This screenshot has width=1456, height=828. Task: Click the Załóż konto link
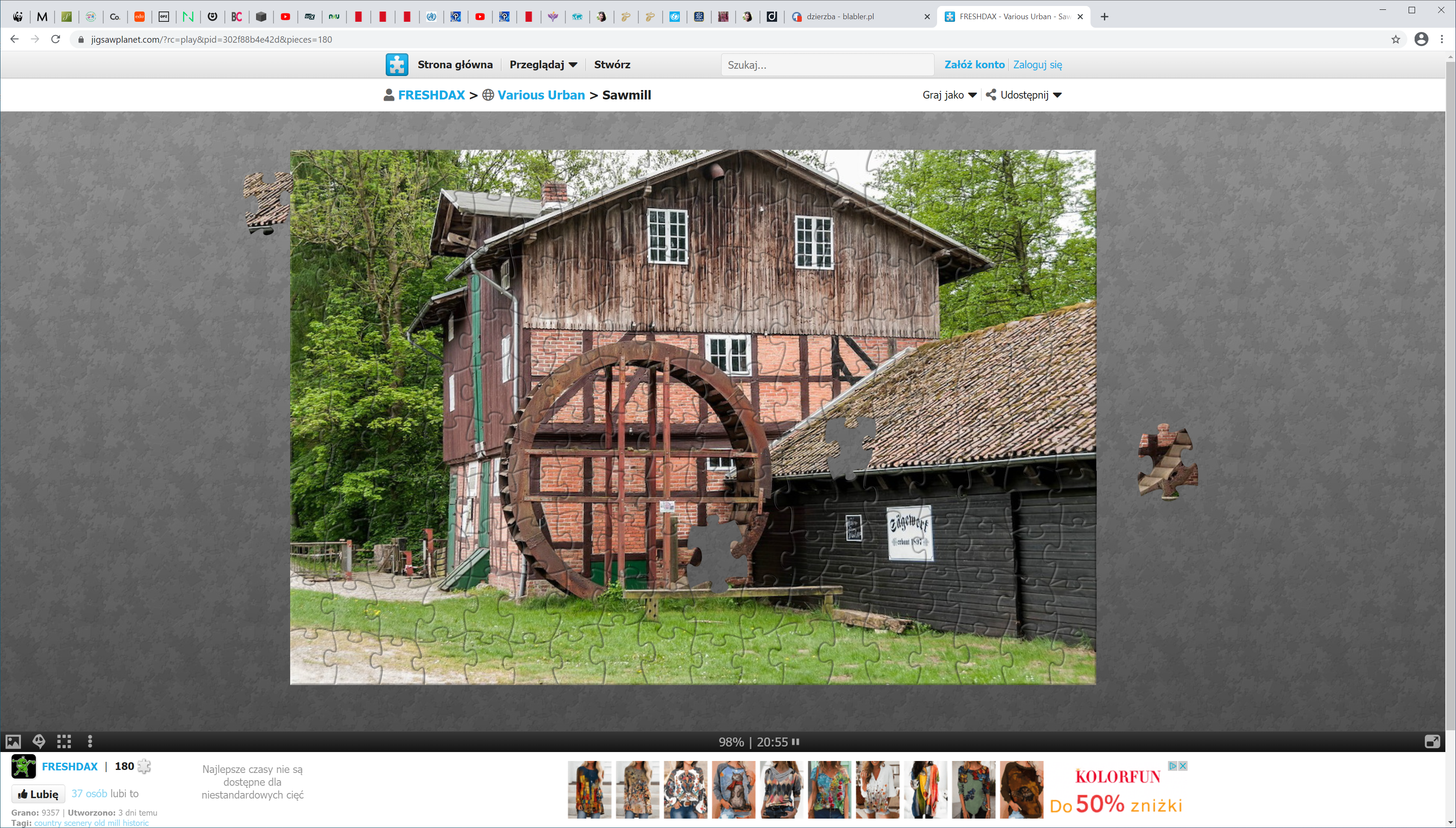(974, 64)
